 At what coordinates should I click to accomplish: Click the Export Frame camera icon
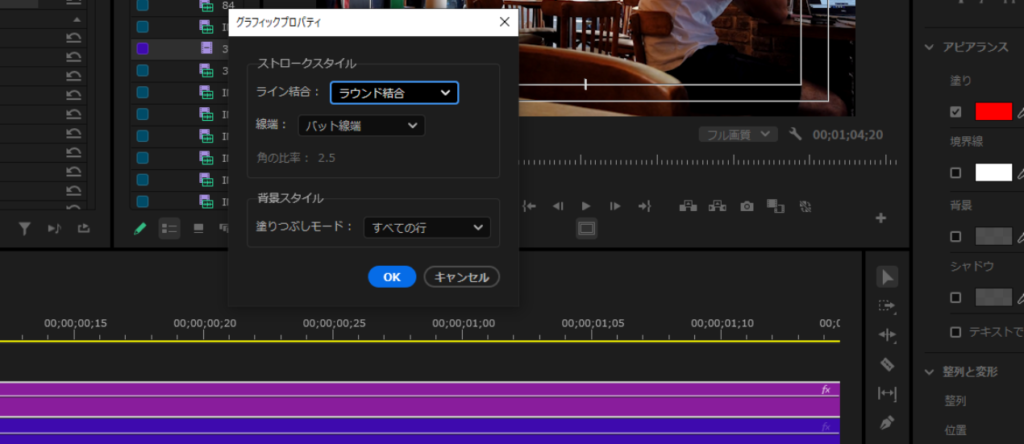coord(746,206)
